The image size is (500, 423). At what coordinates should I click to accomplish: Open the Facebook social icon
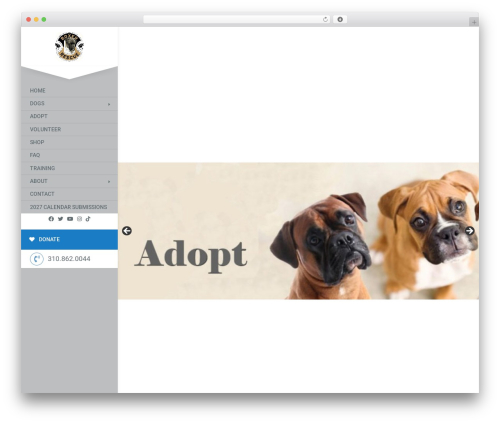pyautogui.click(x=51, y=219)
